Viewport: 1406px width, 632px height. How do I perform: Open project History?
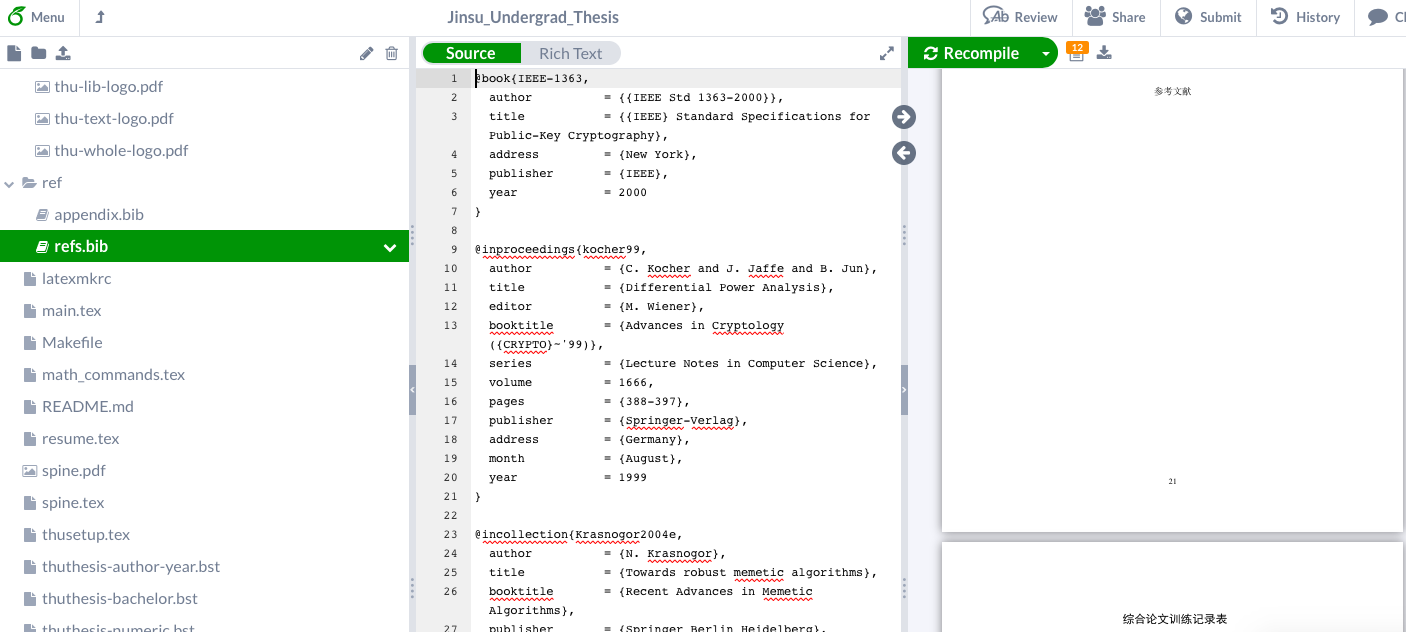[1305, 17]
